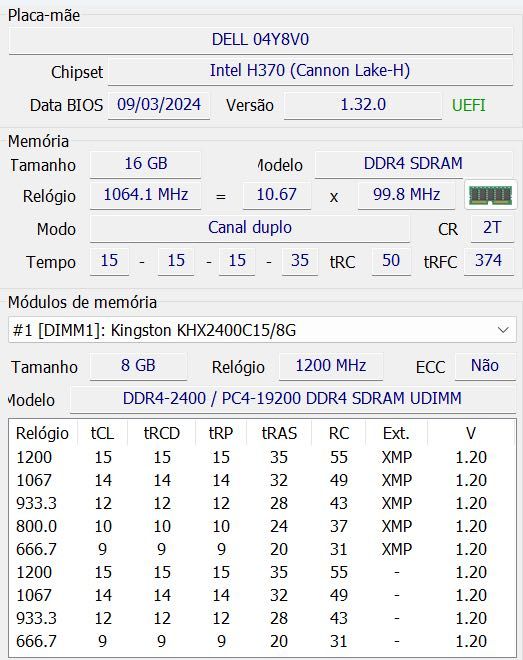The height and width of the screenshot is (660, 523).
Task: Click the BIOS version 1.32.0 field
Action: (x=363, y=105)
